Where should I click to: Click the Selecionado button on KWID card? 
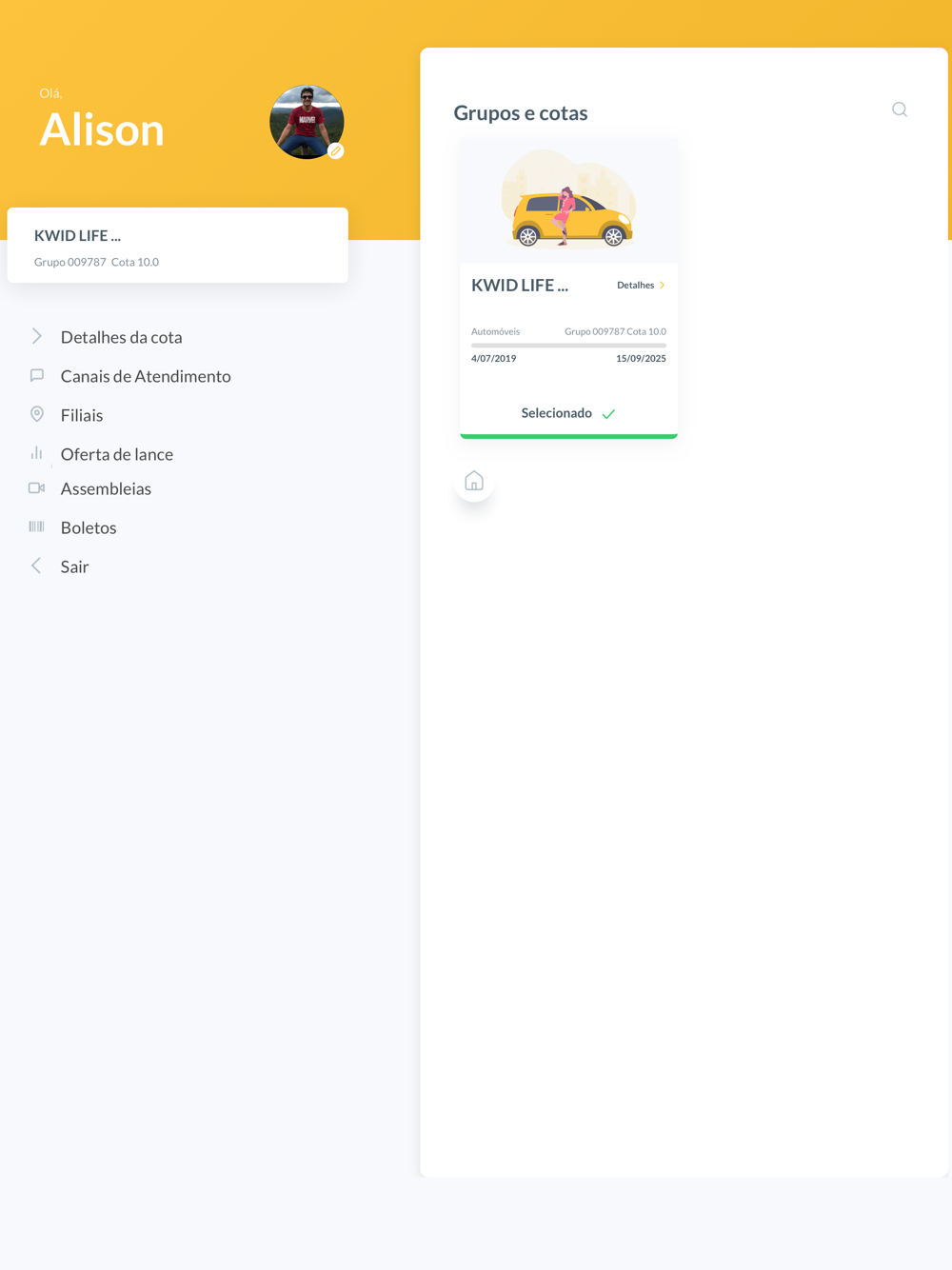(568, 413)
